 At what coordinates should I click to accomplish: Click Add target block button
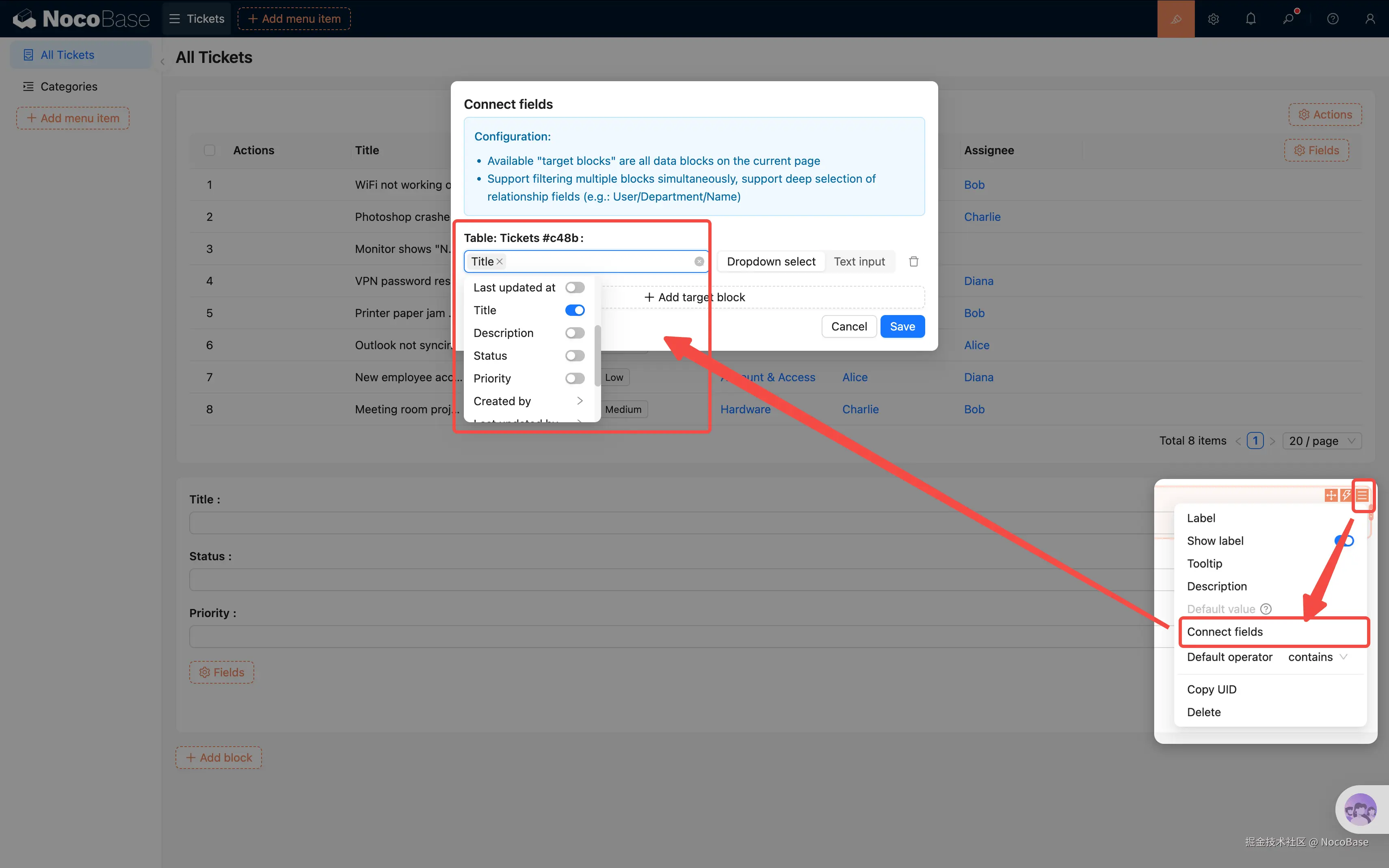(x=695, y=297)
